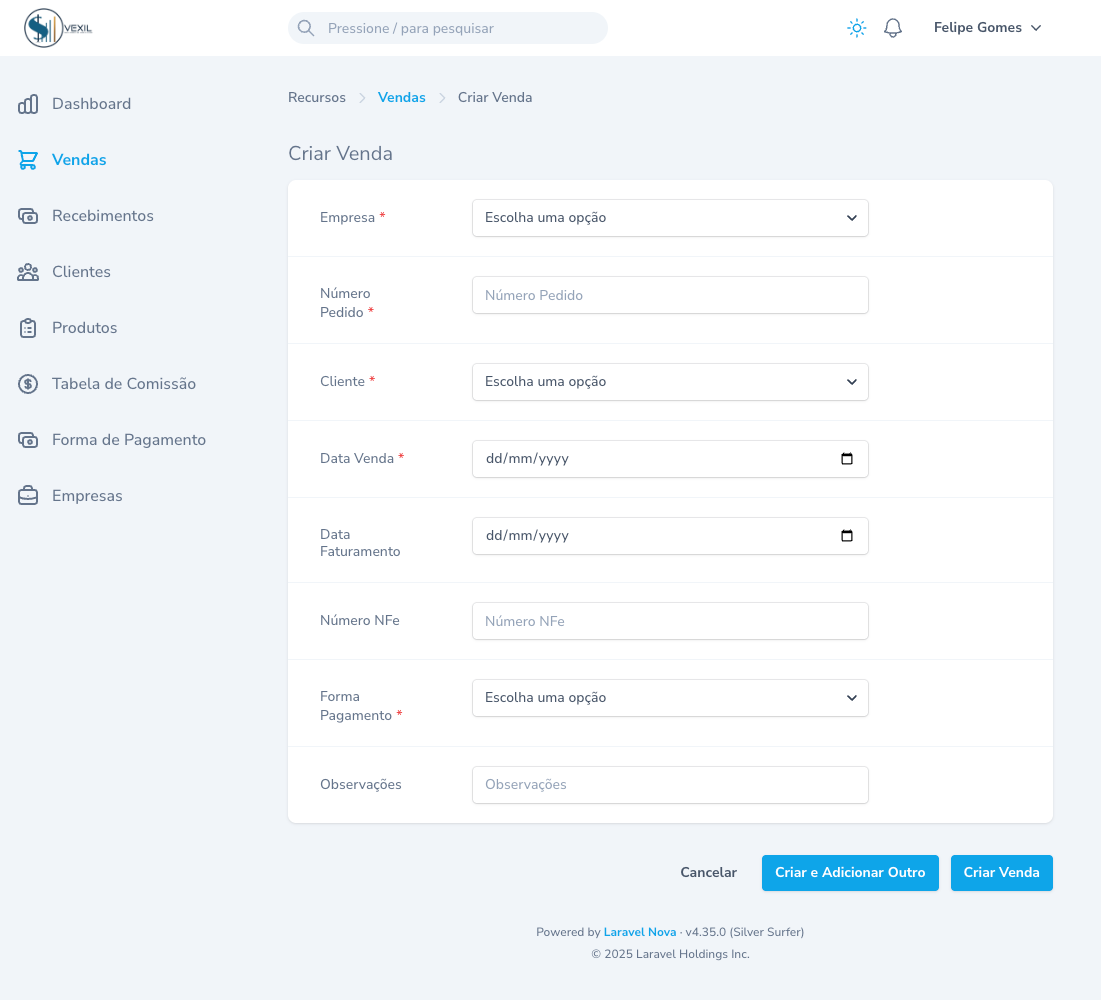Expand the Empresa dropdown
This screenshot has width=1101, height=1000.
[670, 218]
